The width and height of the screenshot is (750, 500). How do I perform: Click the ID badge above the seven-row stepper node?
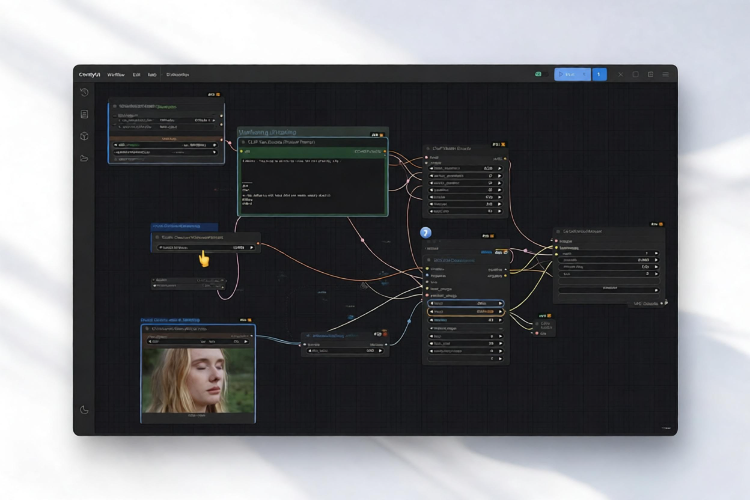pos(499,144)
